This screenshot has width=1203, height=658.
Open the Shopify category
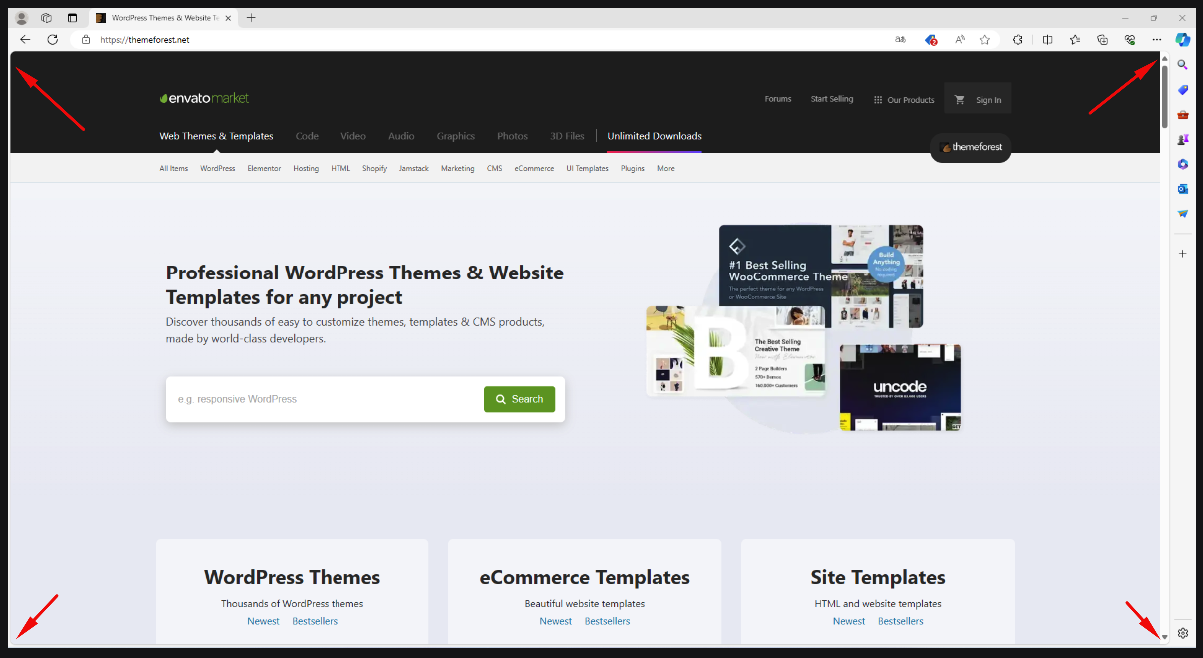(x=374, y=168)
